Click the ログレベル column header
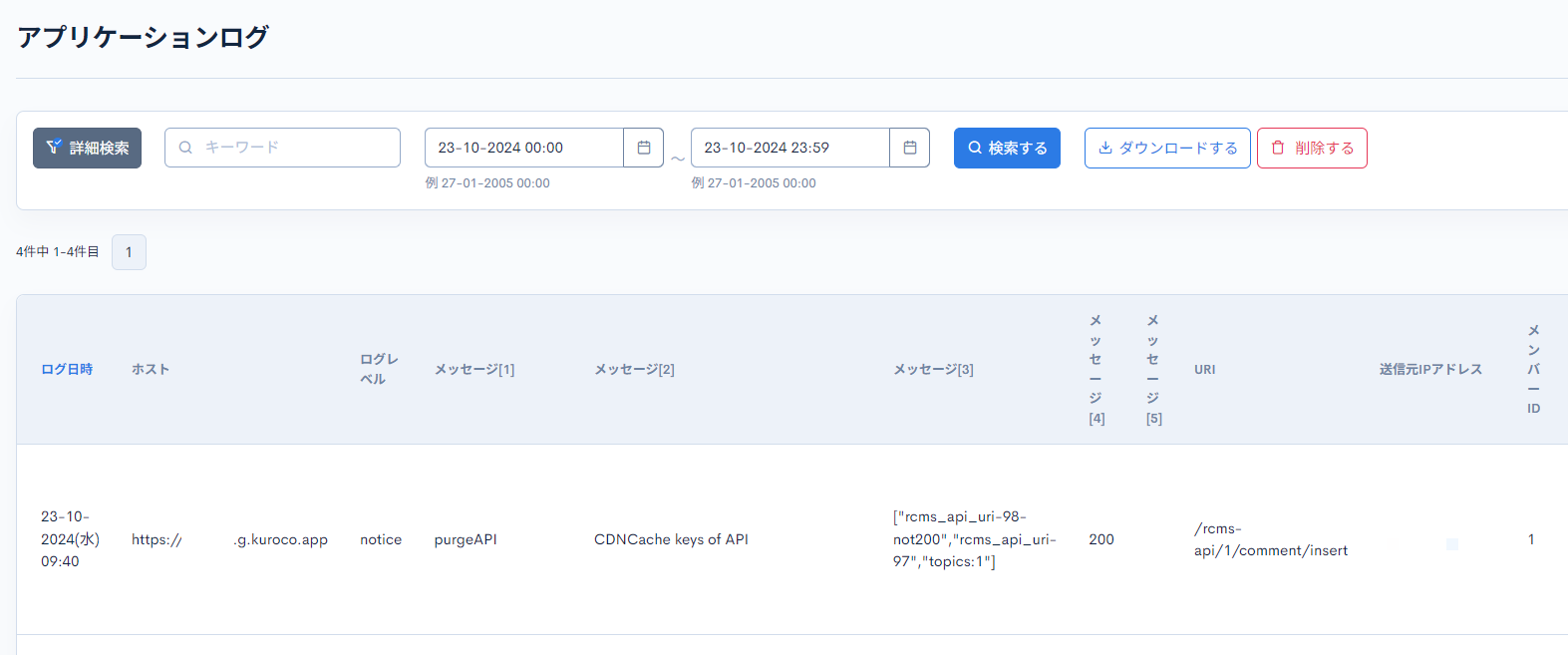This screenshot has height=655, width=1568. (379, 369)
